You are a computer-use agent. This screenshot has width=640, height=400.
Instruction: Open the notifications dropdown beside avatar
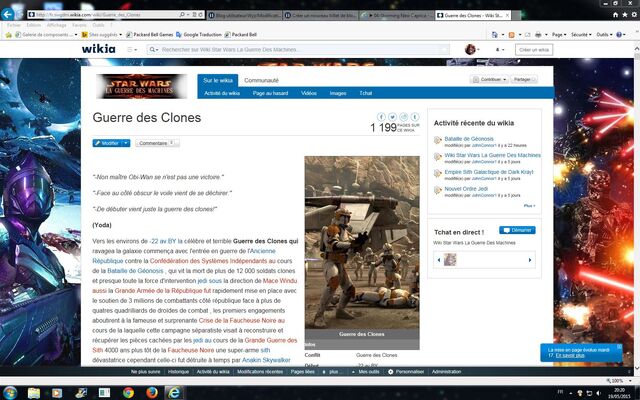500,49
